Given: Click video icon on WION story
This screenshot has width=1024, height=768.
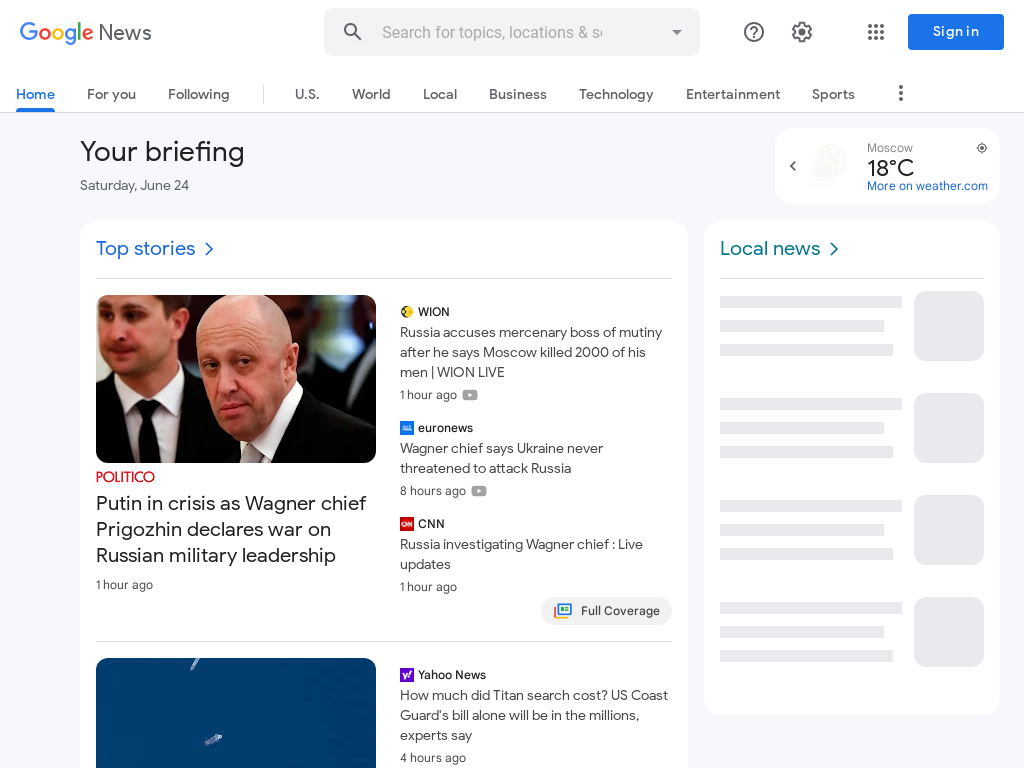Looking at the screenshot, I should [x=470, y=395].
